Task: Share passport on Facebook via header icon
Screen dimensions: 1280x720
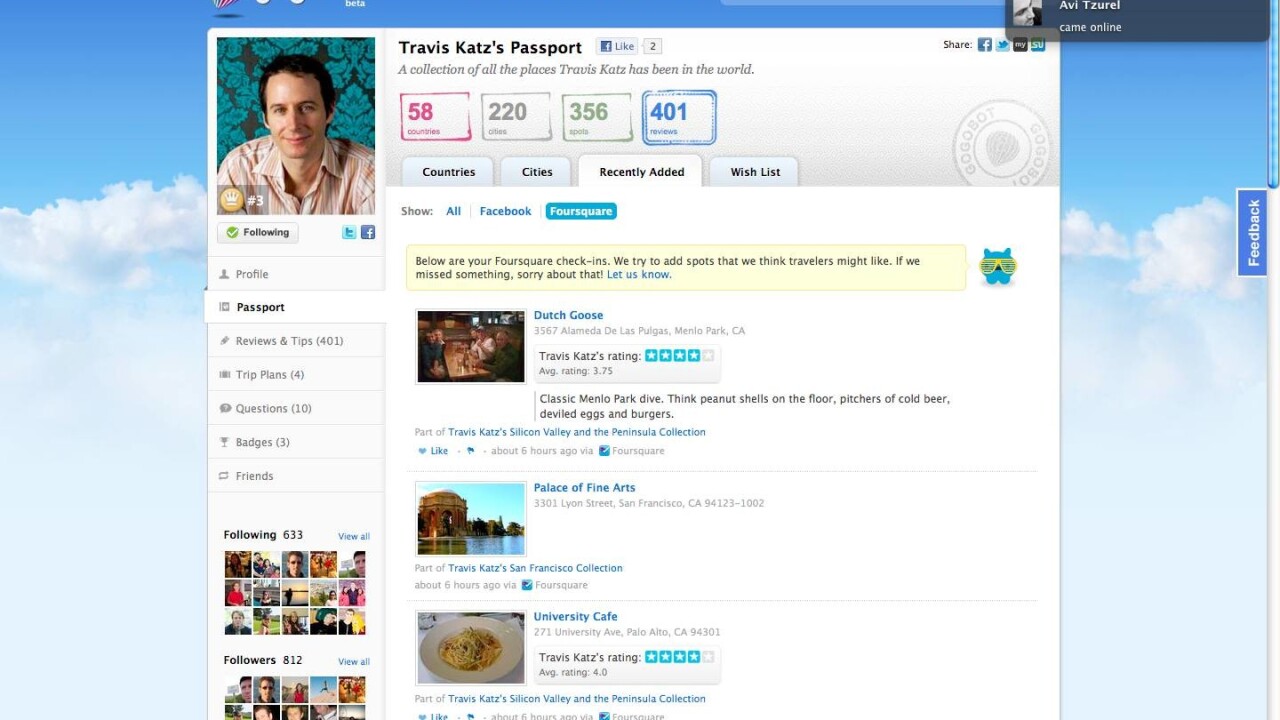Action: [985, 45]
